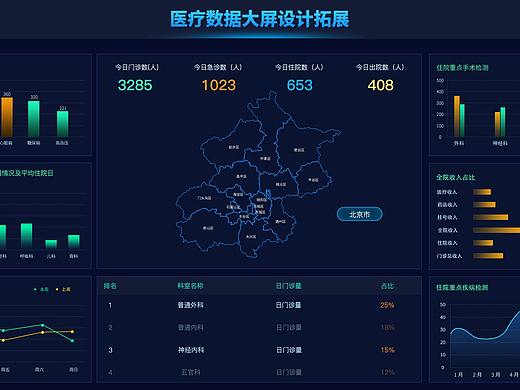The height and width of the screenshot is (390, 520).
Task: Select 怀柔区 district on the map
Action: coord(265,159)
